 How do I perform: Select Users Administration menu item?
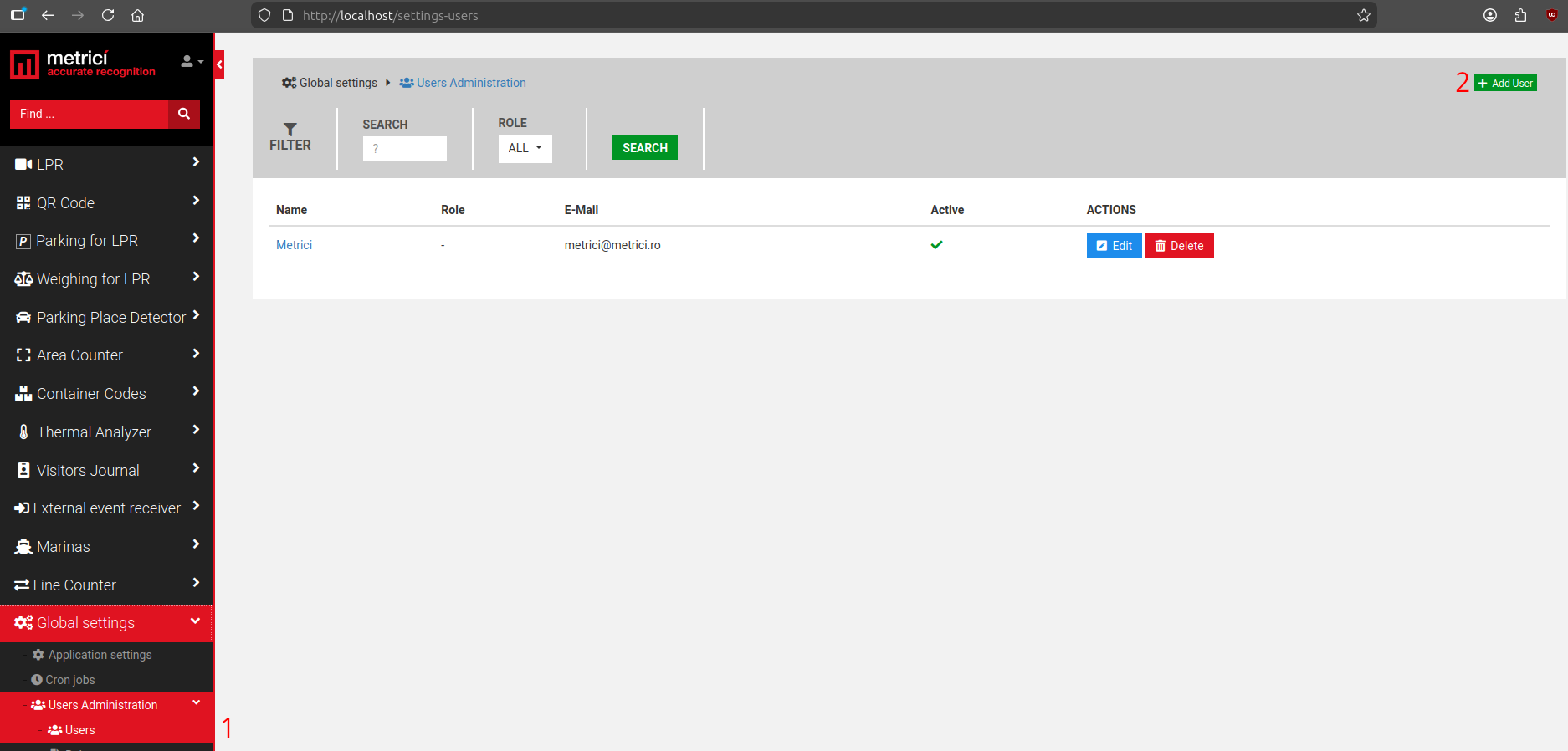[106, 705]
